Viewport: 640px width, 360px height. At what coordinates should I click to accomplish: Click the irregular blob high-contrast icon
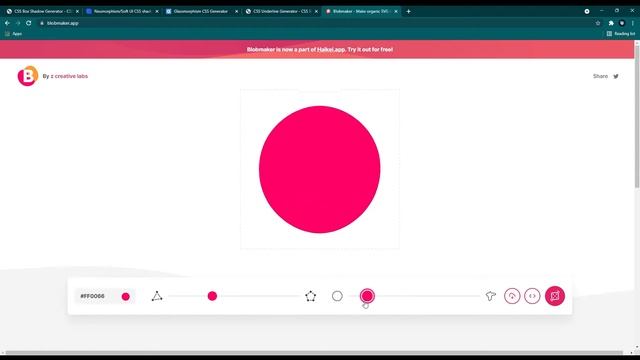tap(491, 296)
